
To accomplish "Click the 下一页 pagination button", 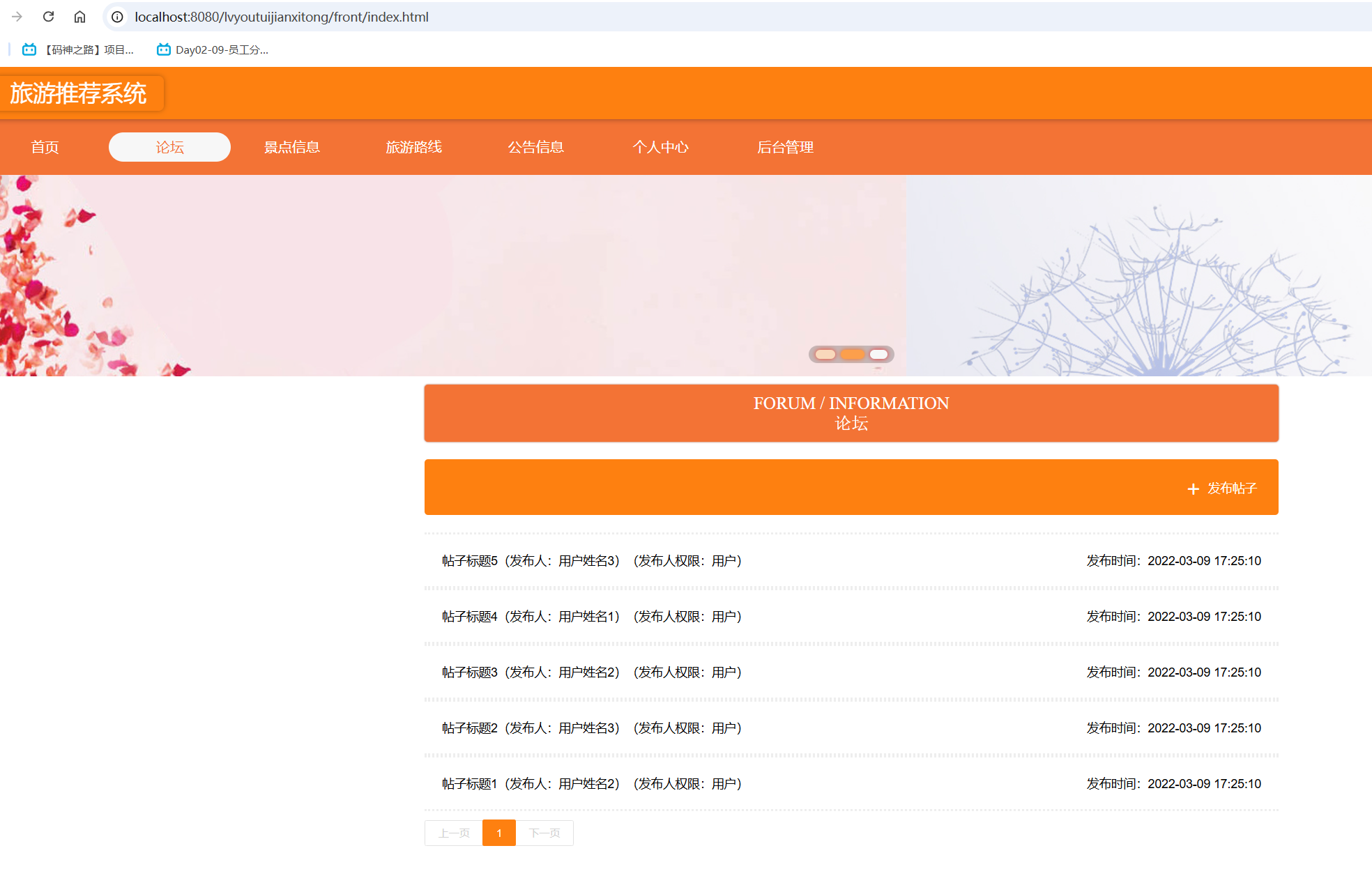I will (x=544, y=833).
